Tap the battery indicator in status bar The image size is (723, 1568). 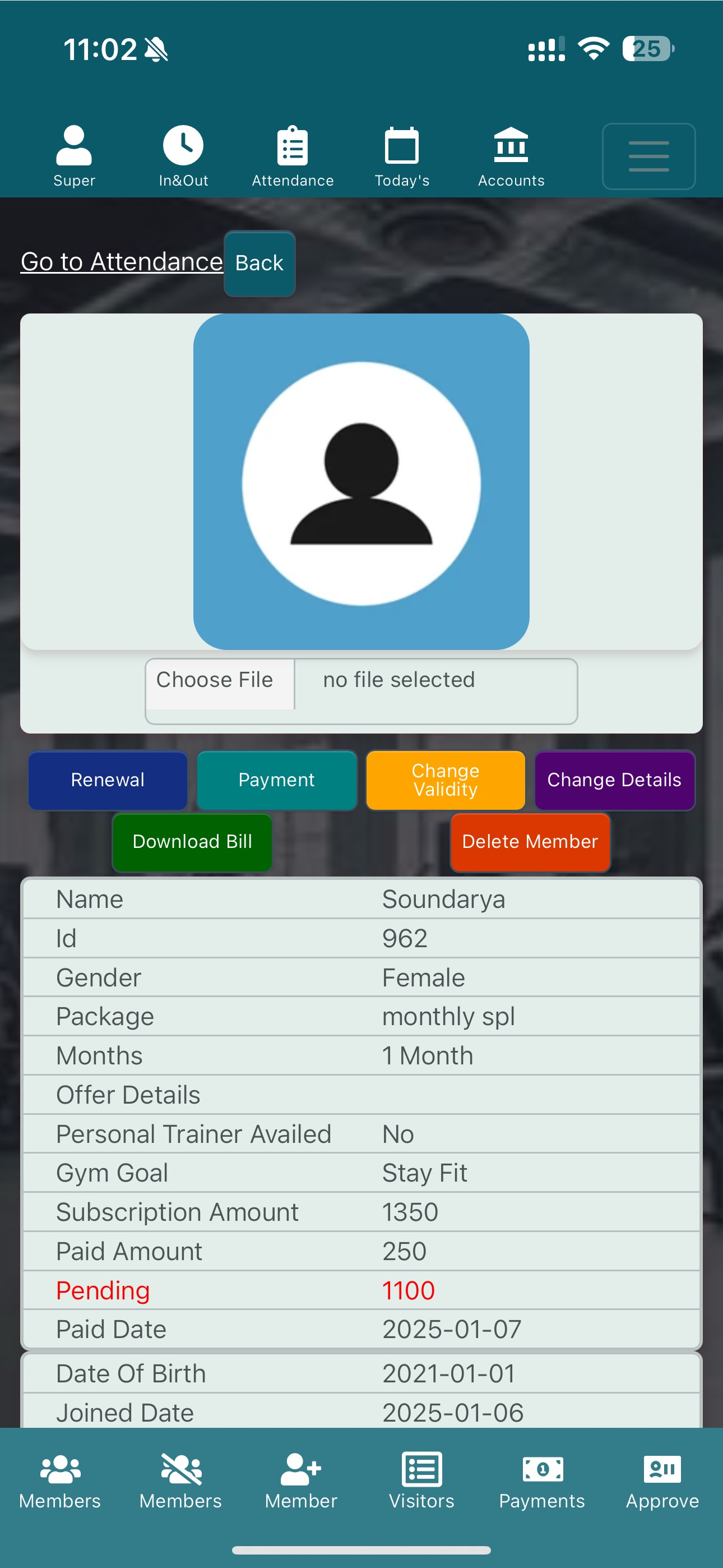click(x=648, y=49)
